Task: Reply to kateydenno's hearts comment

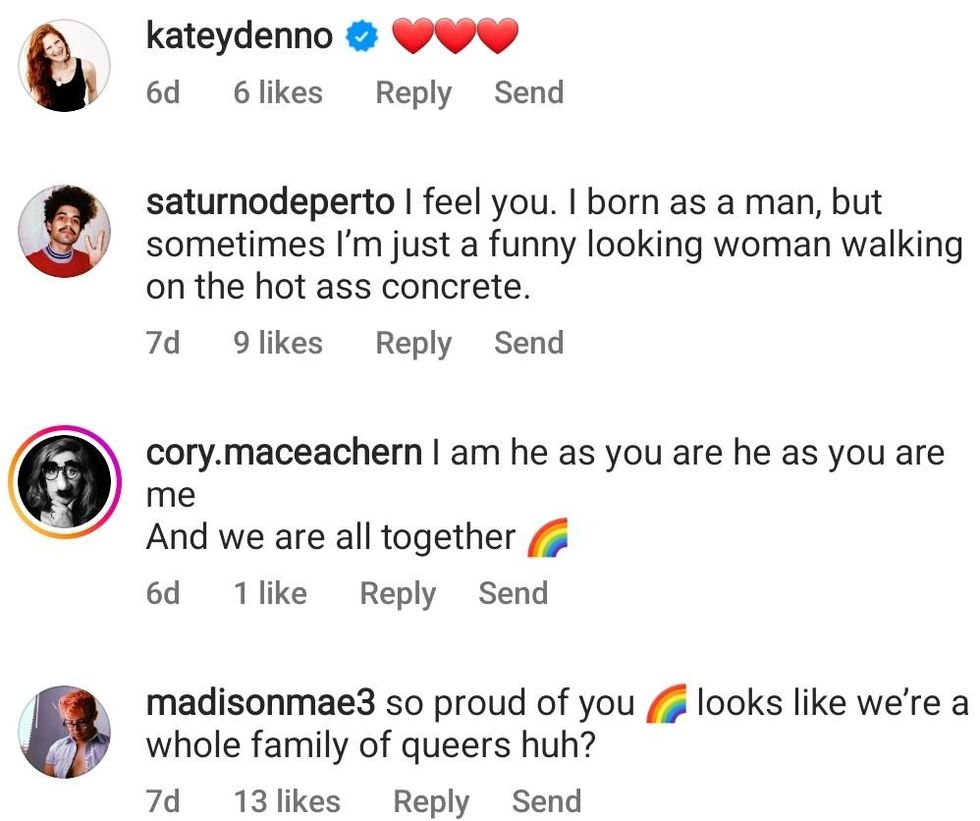Action: click(x=413, y=93)
